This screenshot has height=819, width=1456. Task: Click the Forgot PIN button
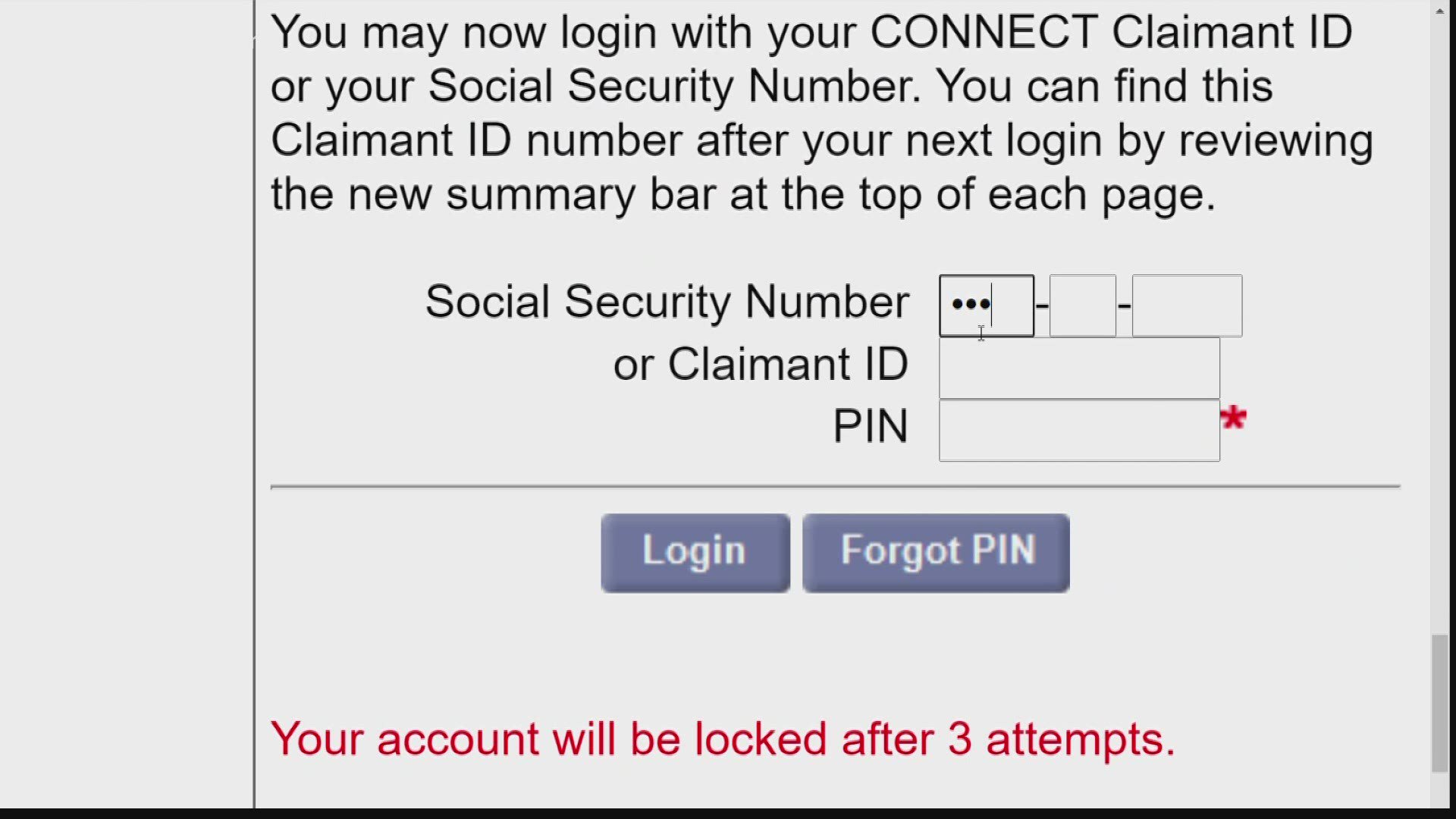[936, 552]
